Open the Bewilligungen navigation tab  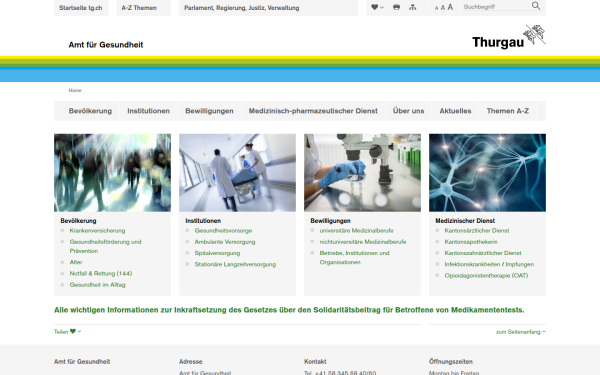tap(209, 111)
